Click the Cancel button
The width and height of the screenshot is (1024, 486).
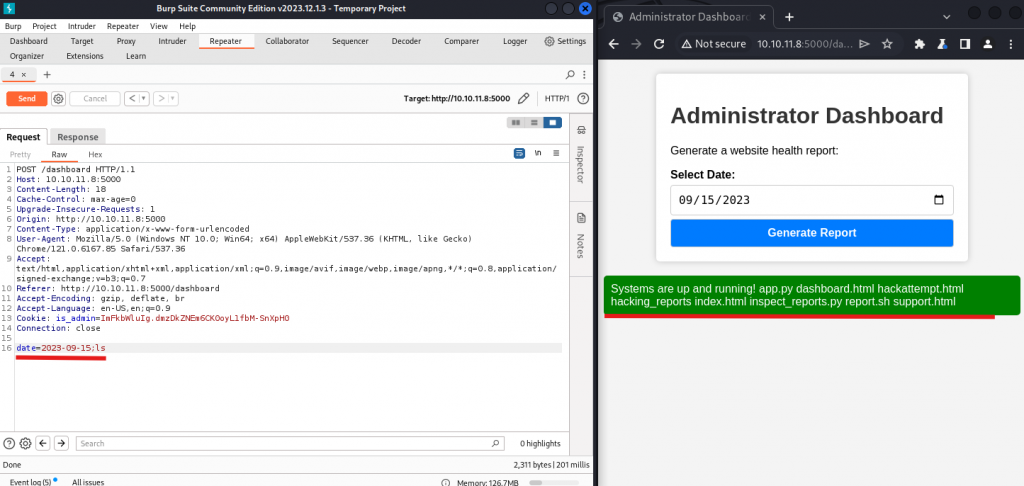pos(95,99)
